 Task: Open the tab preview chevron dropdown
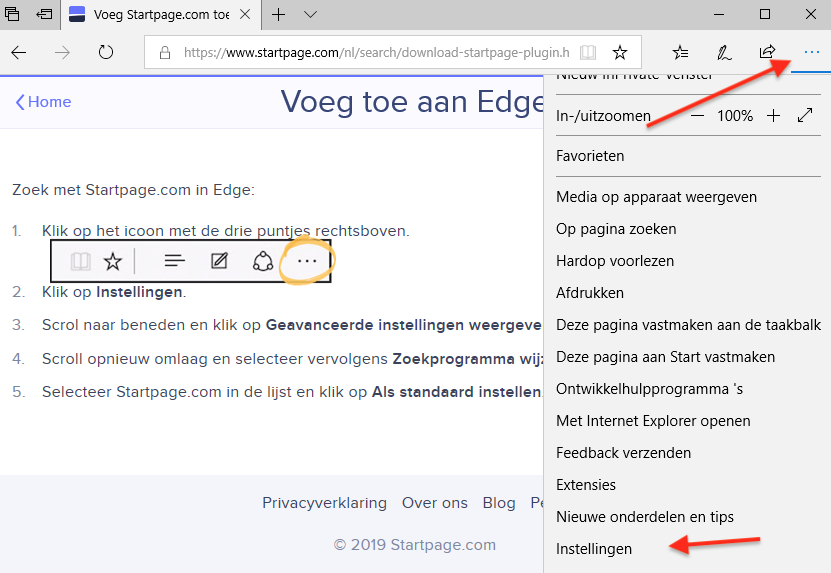click(310, 15)
